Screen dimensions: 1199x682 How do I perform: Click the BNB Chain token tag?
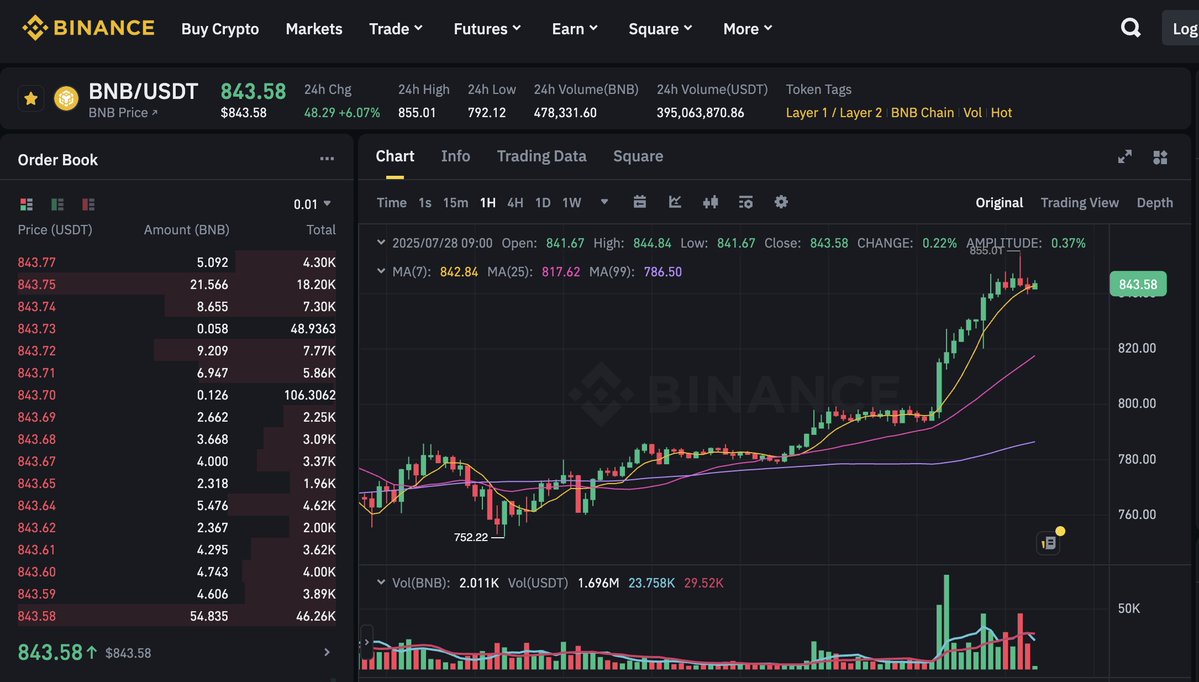(x=922, y=112)
